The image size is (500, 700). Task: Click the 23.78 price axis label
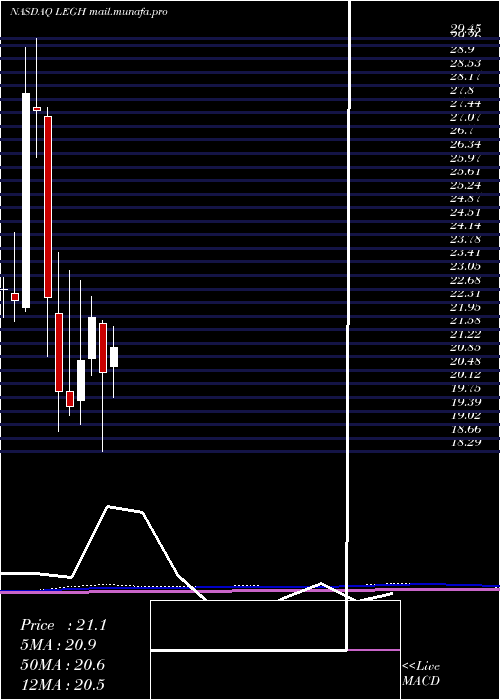tap(465, 239)
